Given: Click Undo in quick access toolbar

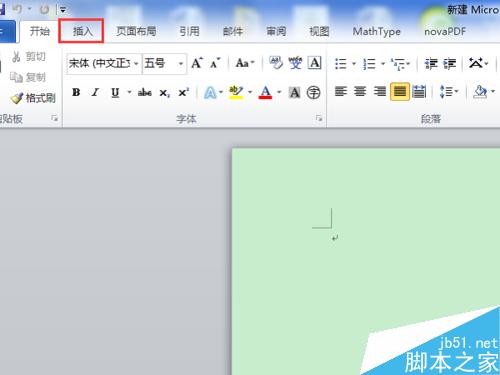Looking at the screenshot, I should [18, 10].
